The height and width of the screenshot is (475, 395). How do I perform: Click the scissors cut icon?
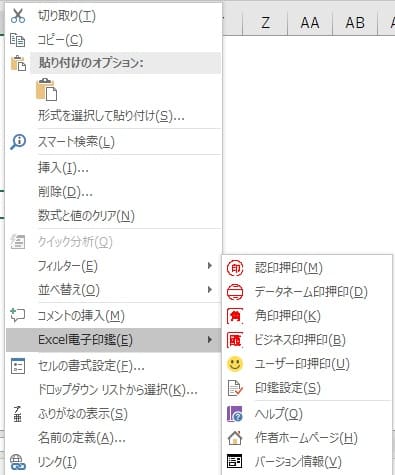click(x=18, y=16)
